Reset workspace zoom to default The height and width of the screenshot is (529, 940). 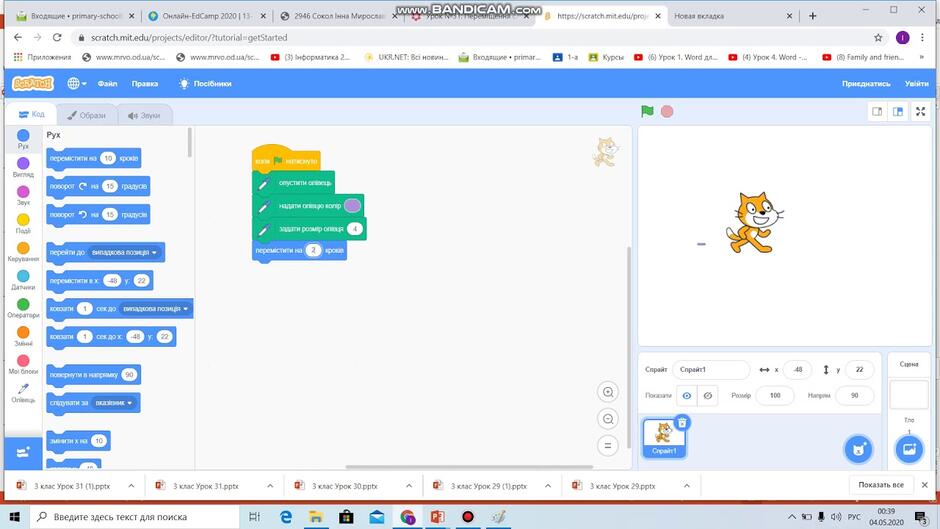[608, 446]
